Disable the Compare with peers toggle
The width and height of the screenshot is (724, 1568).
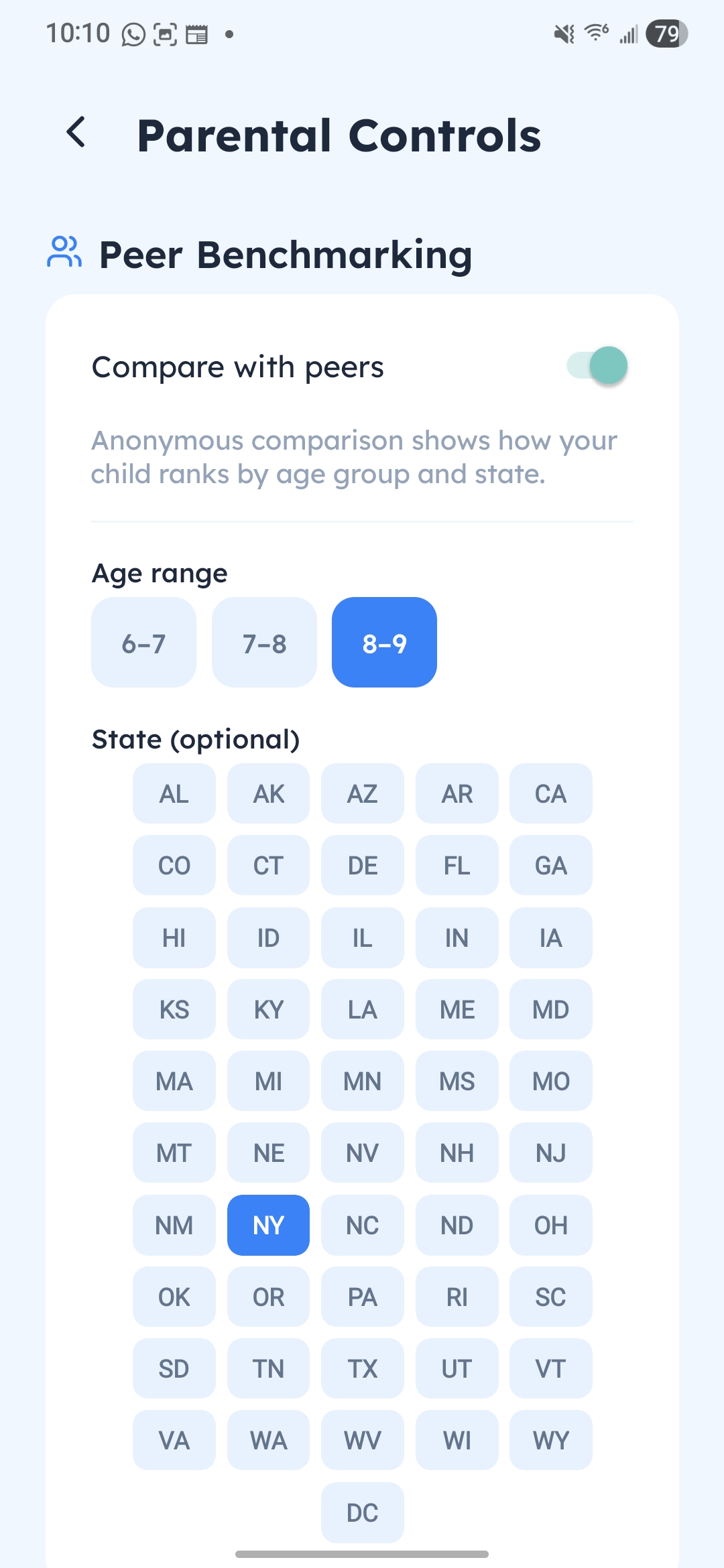point(597,365)
